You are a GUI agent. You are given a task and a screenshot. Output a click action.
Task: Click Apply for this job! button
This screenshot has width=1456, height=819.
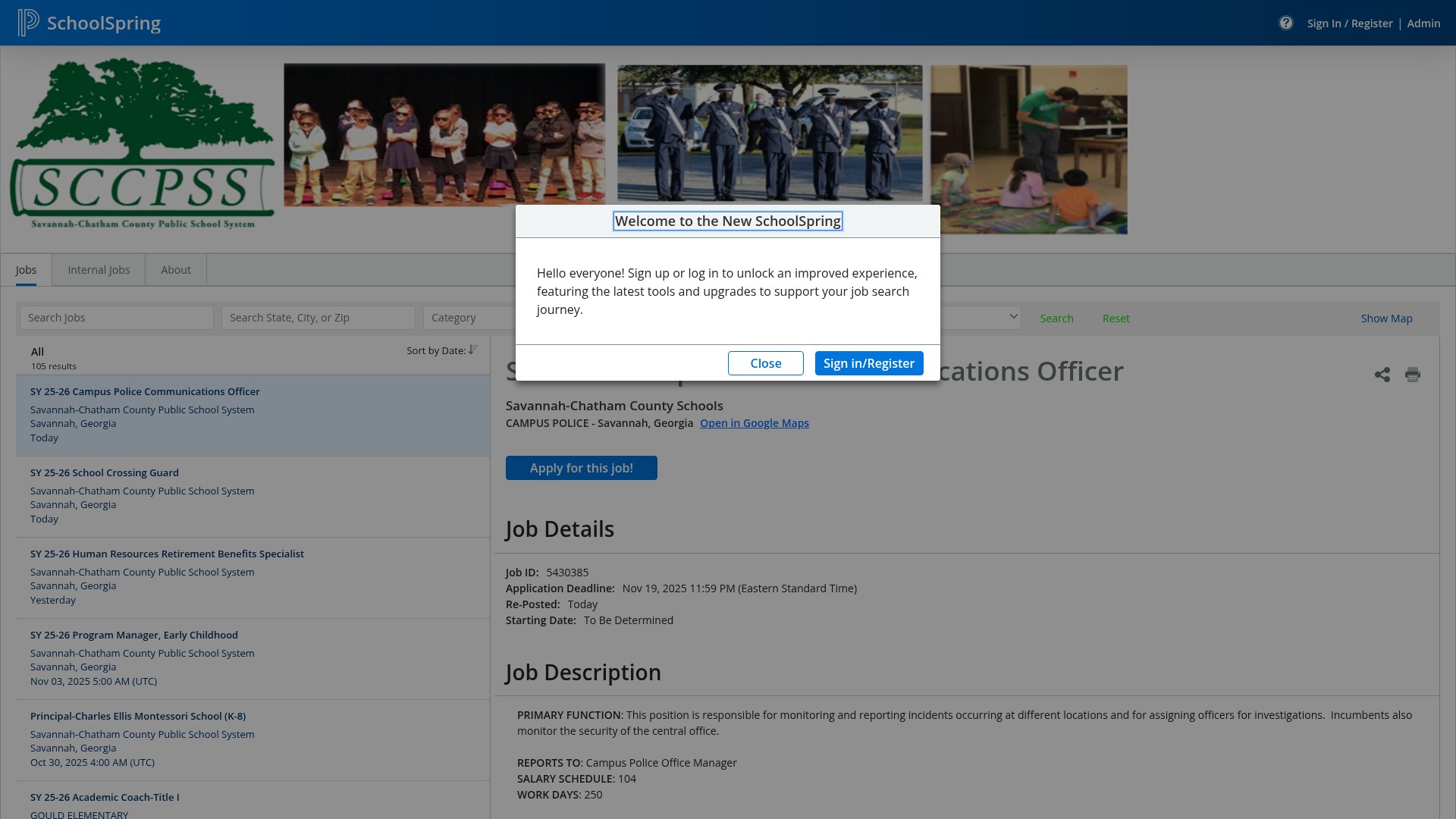coord(582,468)
